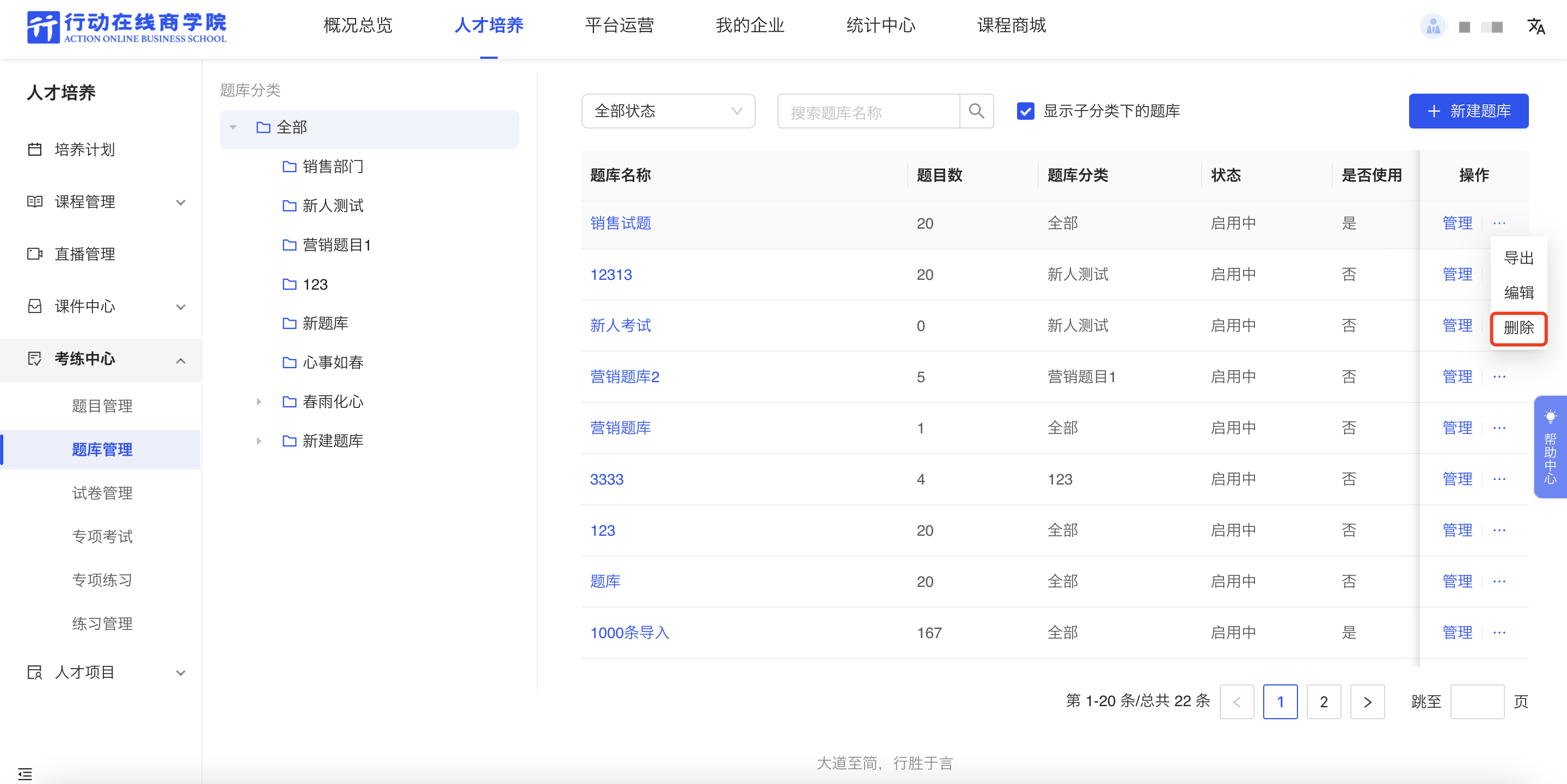Collapse the 全部 category tree node
1567x784 pixels.
pos(233,127)
